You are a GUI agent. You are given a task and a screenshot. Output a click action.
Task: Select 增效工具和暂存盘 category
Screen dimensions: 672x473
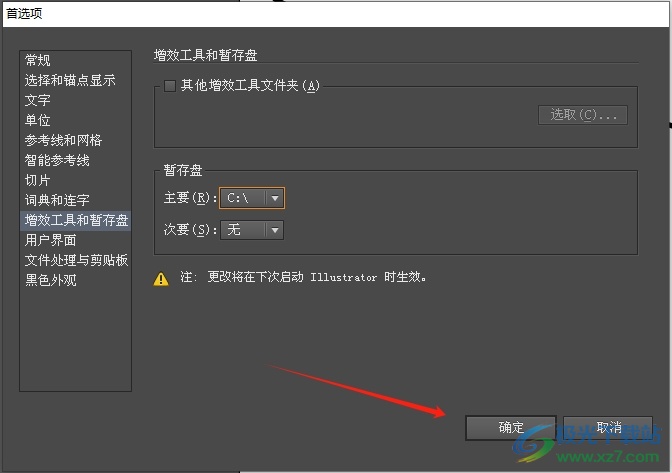[76, 220]
